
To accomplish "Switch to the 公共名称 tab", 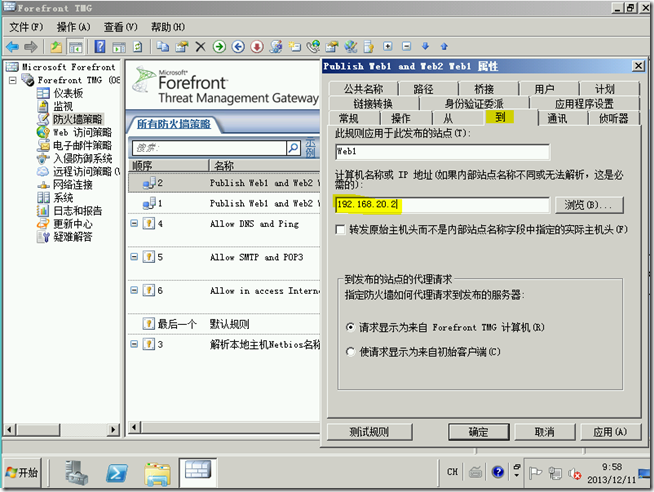I will 363,89.
